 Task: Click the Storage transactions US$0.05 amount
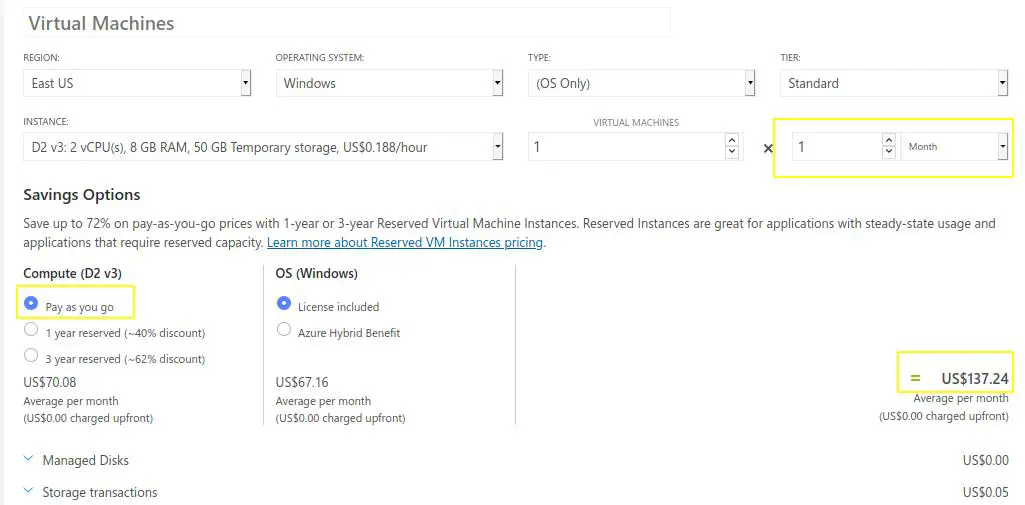985,492
